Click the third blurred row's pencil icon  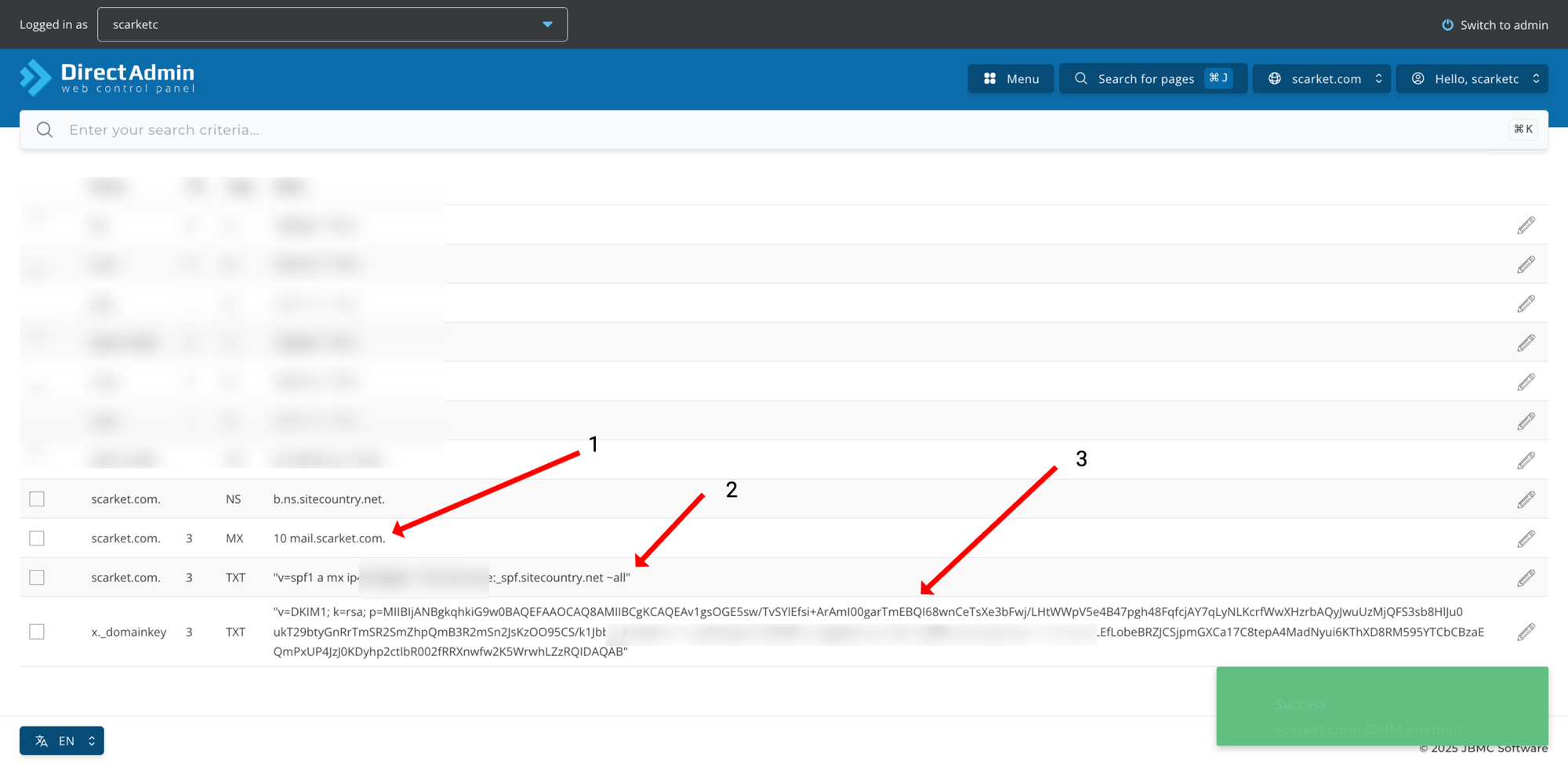[1526, 304]
